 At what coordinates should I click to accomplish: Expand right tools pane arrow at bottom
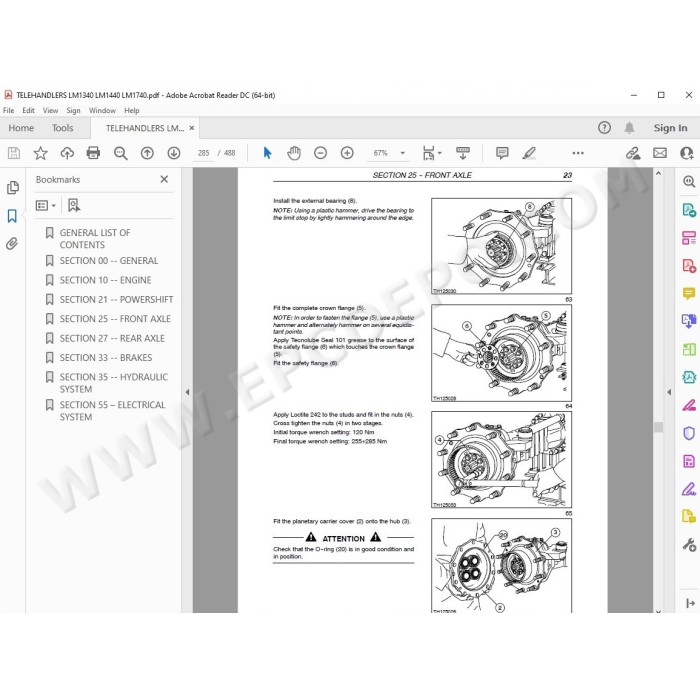690,603
